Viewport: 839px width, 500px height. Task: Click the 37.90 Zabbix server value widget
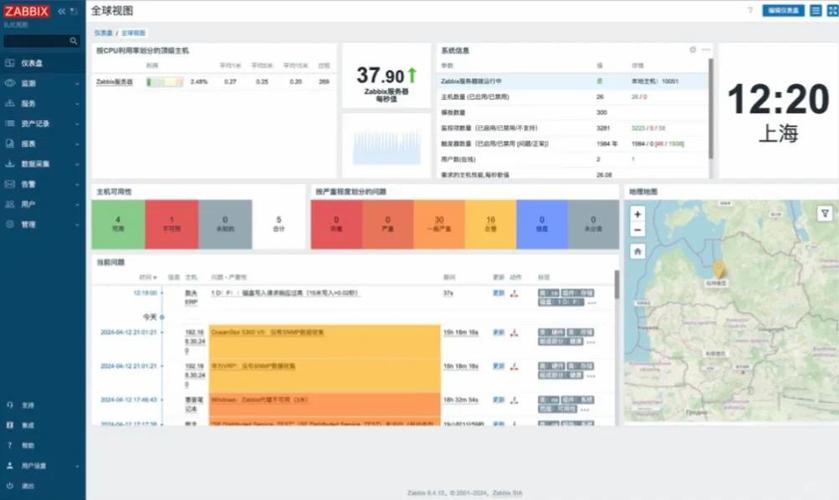[386, 75]
